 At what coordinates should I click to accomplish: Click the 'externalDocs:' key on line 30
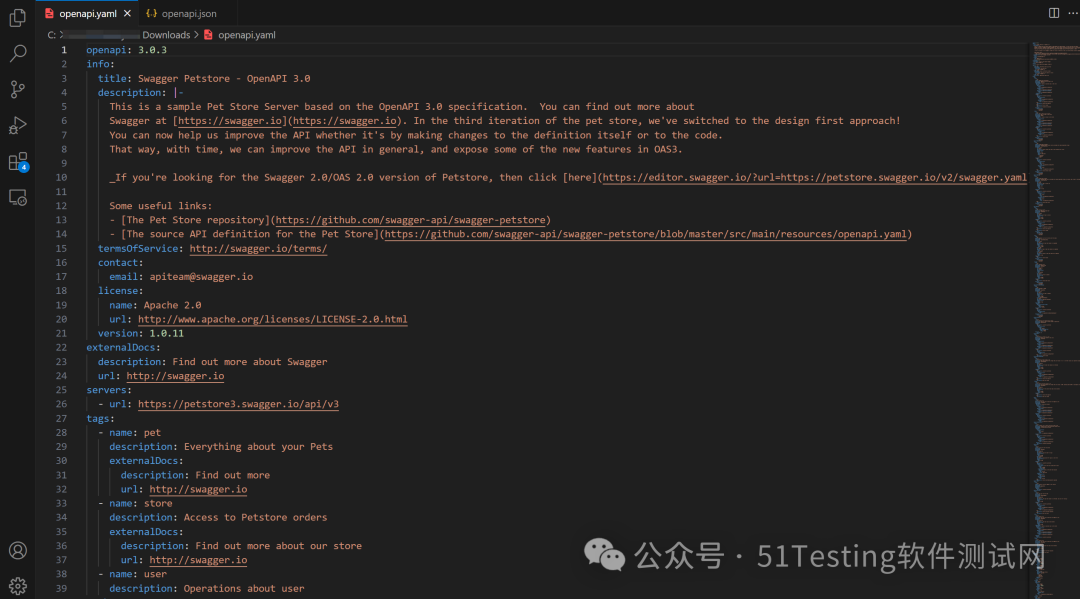coord(147,461)
